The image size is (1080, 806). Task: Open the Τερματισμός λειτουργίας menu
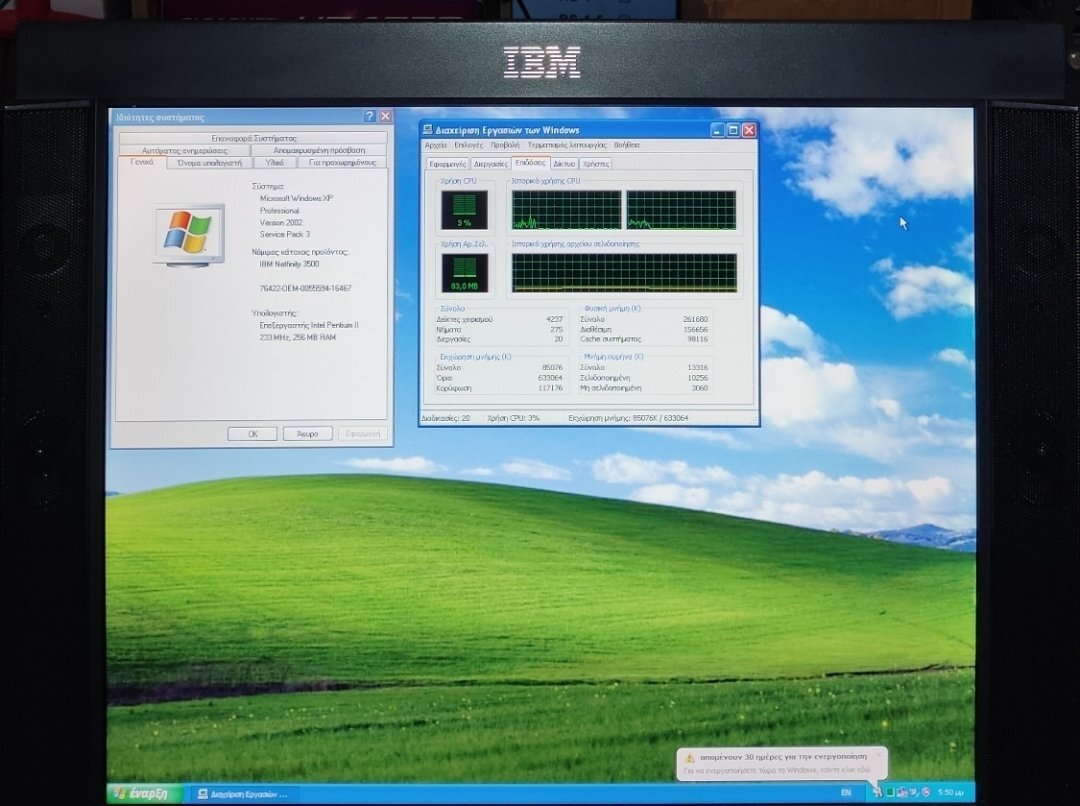567,145
